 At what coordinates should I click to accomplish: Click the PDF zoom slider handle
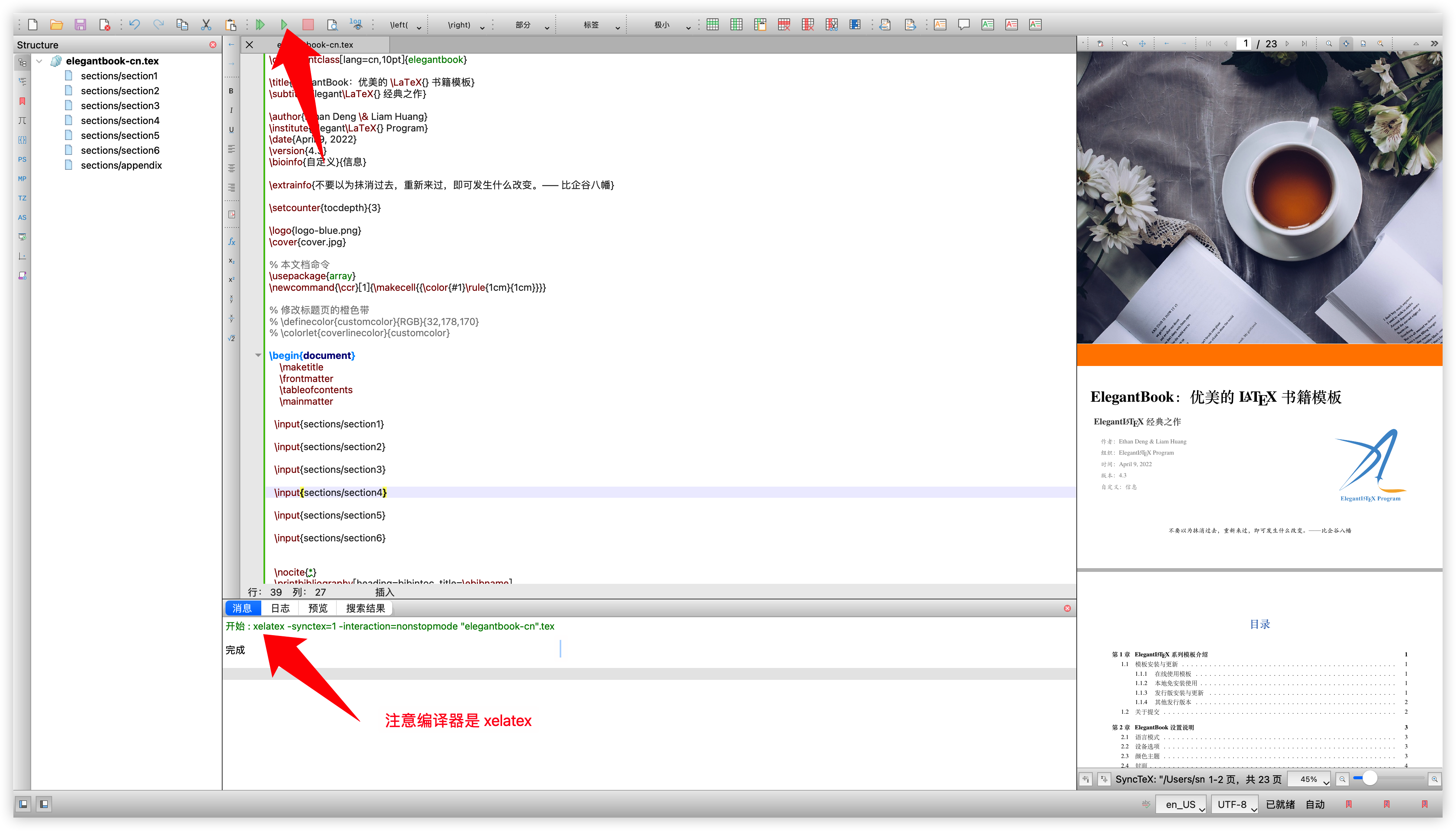click(x=1369, y=779)
